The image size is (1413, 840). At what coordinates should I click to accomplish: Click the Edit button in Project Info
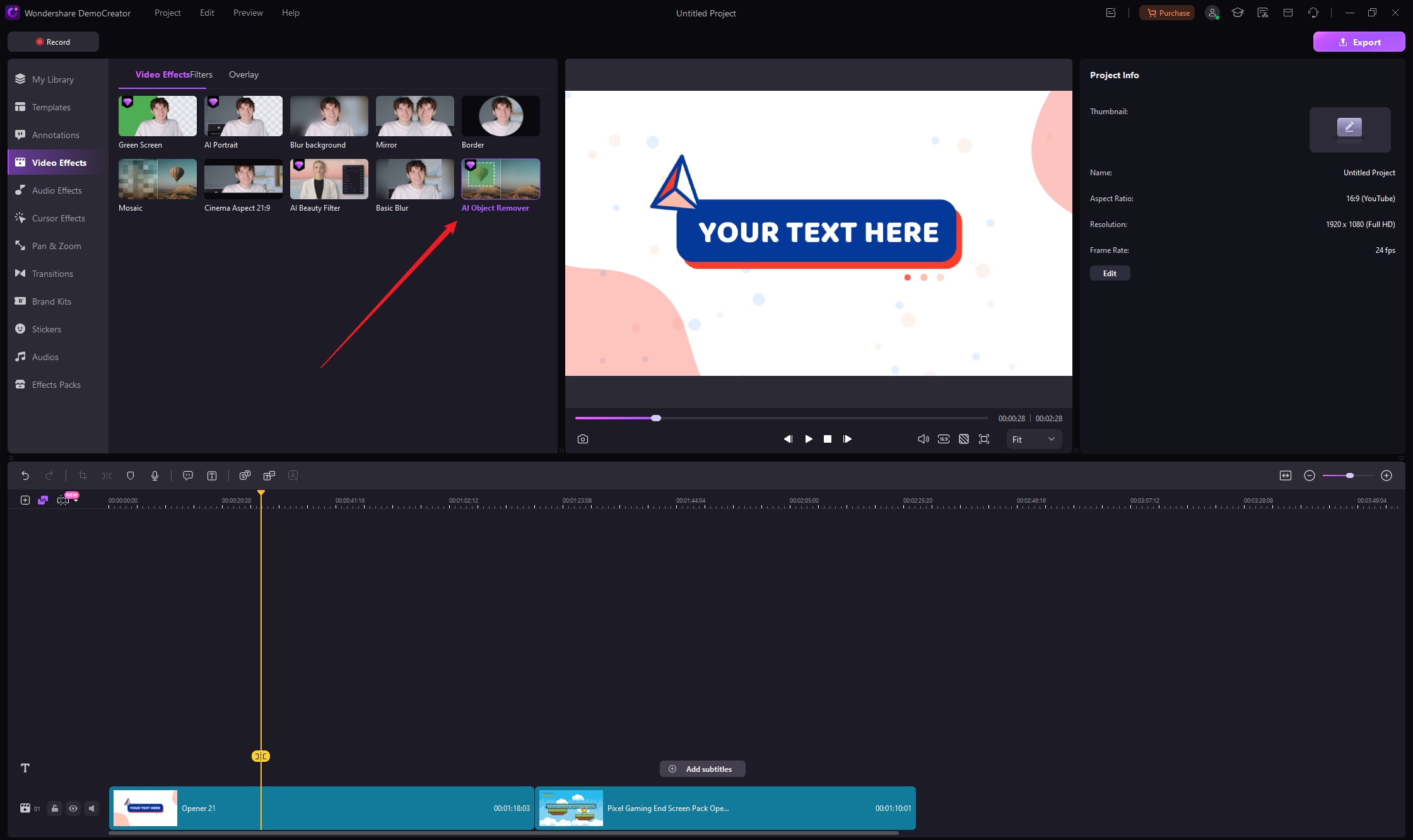point(1110,273)
